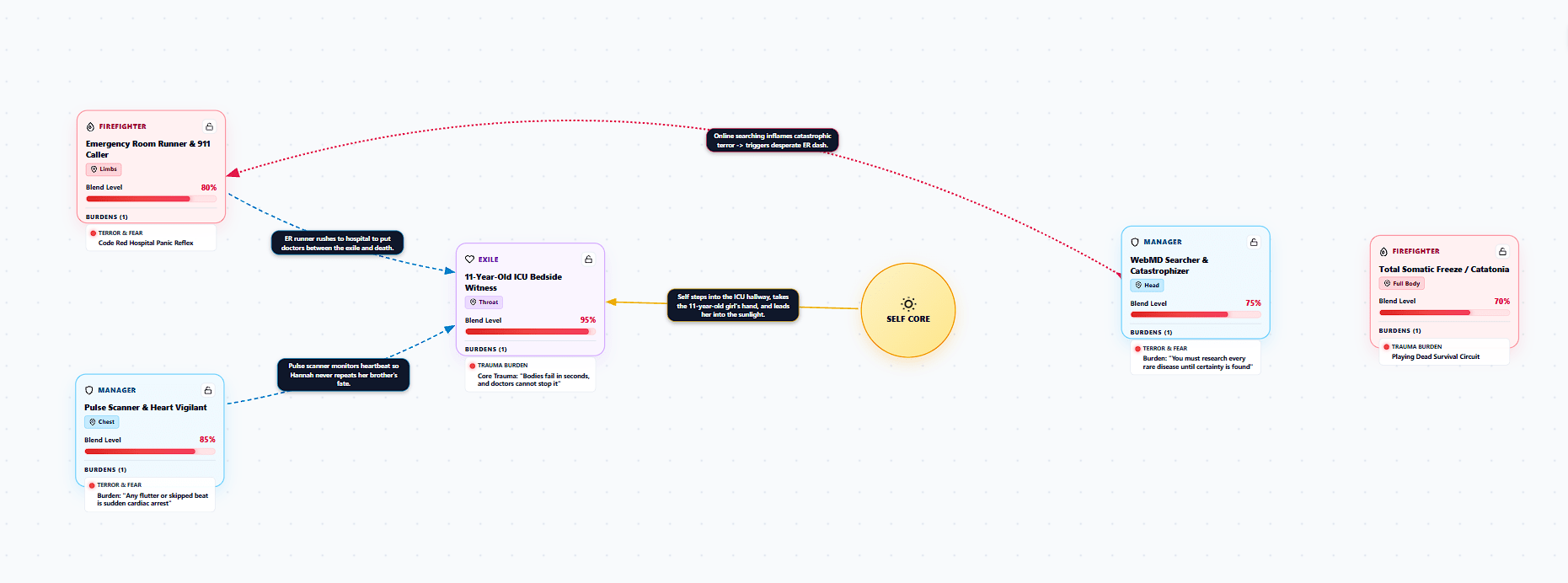Click the pin icon in the Limbs tag
The image size is (1568, 583).
coord(94,169)
